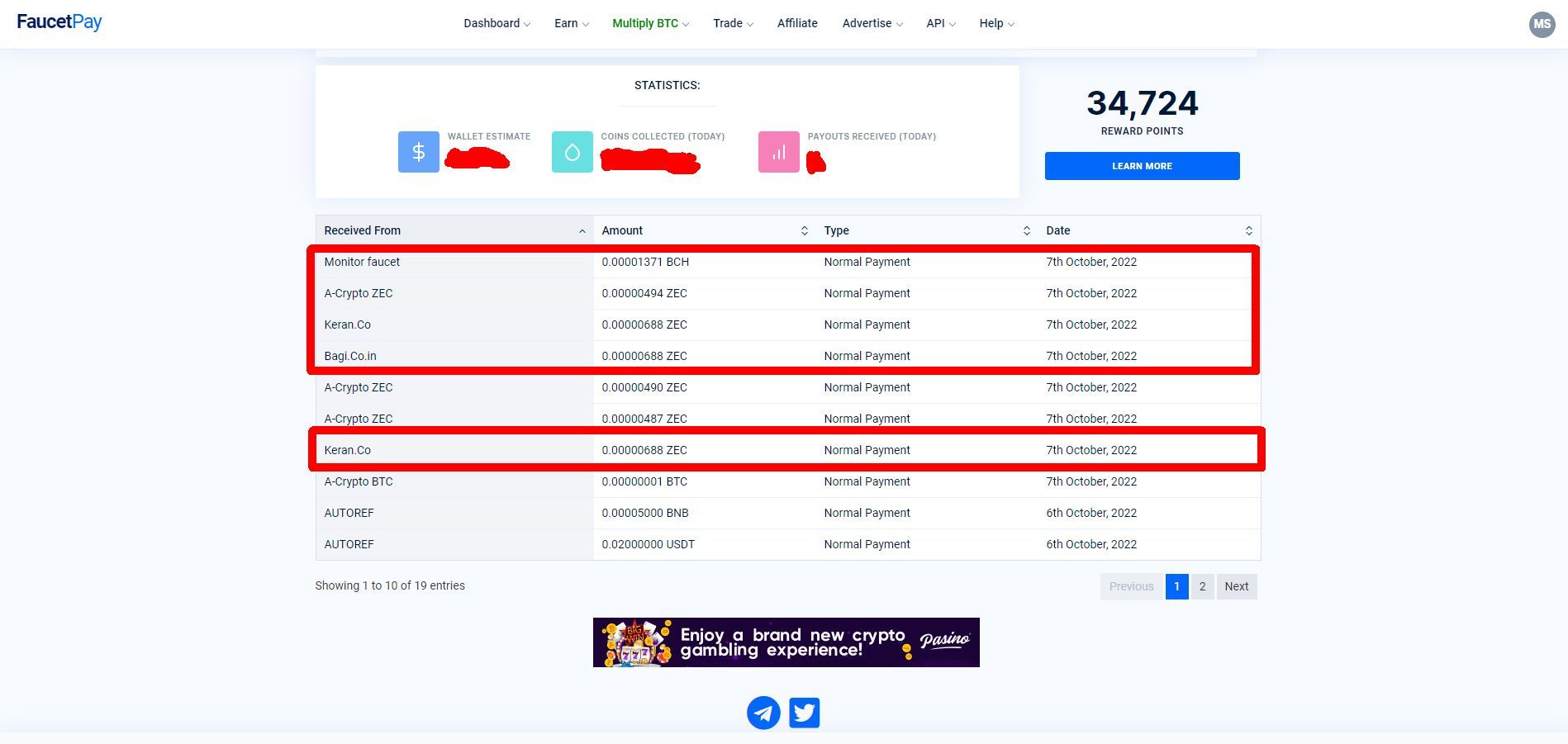Open the Twitter page icon

[805, 713]
